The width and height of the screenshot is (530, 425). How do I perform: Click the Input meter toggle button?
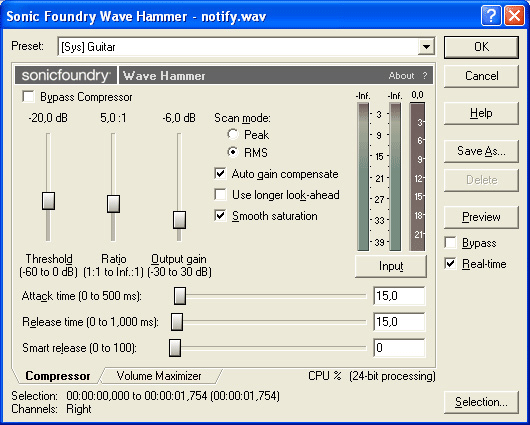(x=391, y=266)
